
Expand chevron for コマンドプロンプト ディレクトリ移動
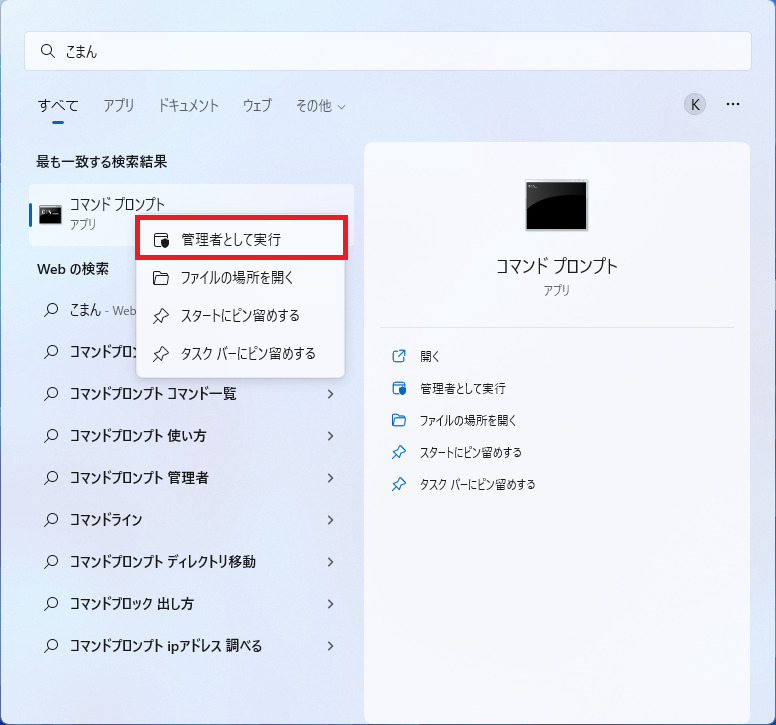[x=331, y=562]
